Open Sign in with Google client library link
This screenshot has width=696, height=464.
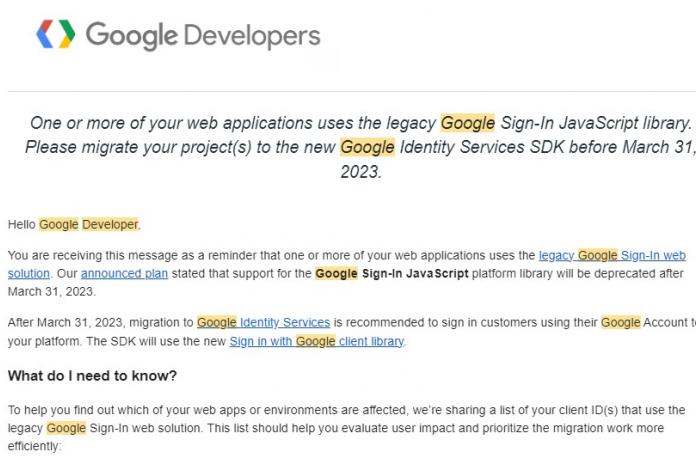(317, 341)
